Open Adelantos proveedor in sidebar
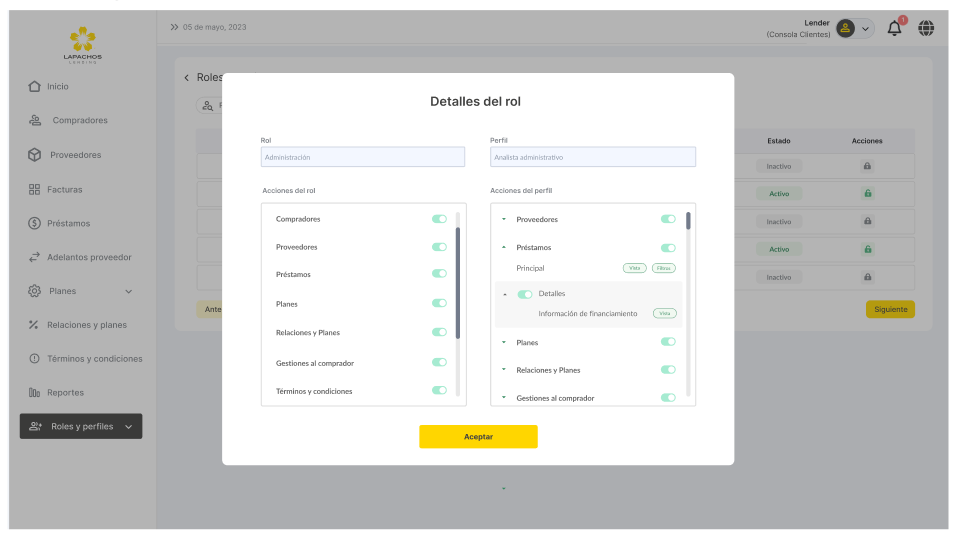The image size is (954, 539). click(x=88, y=257)
